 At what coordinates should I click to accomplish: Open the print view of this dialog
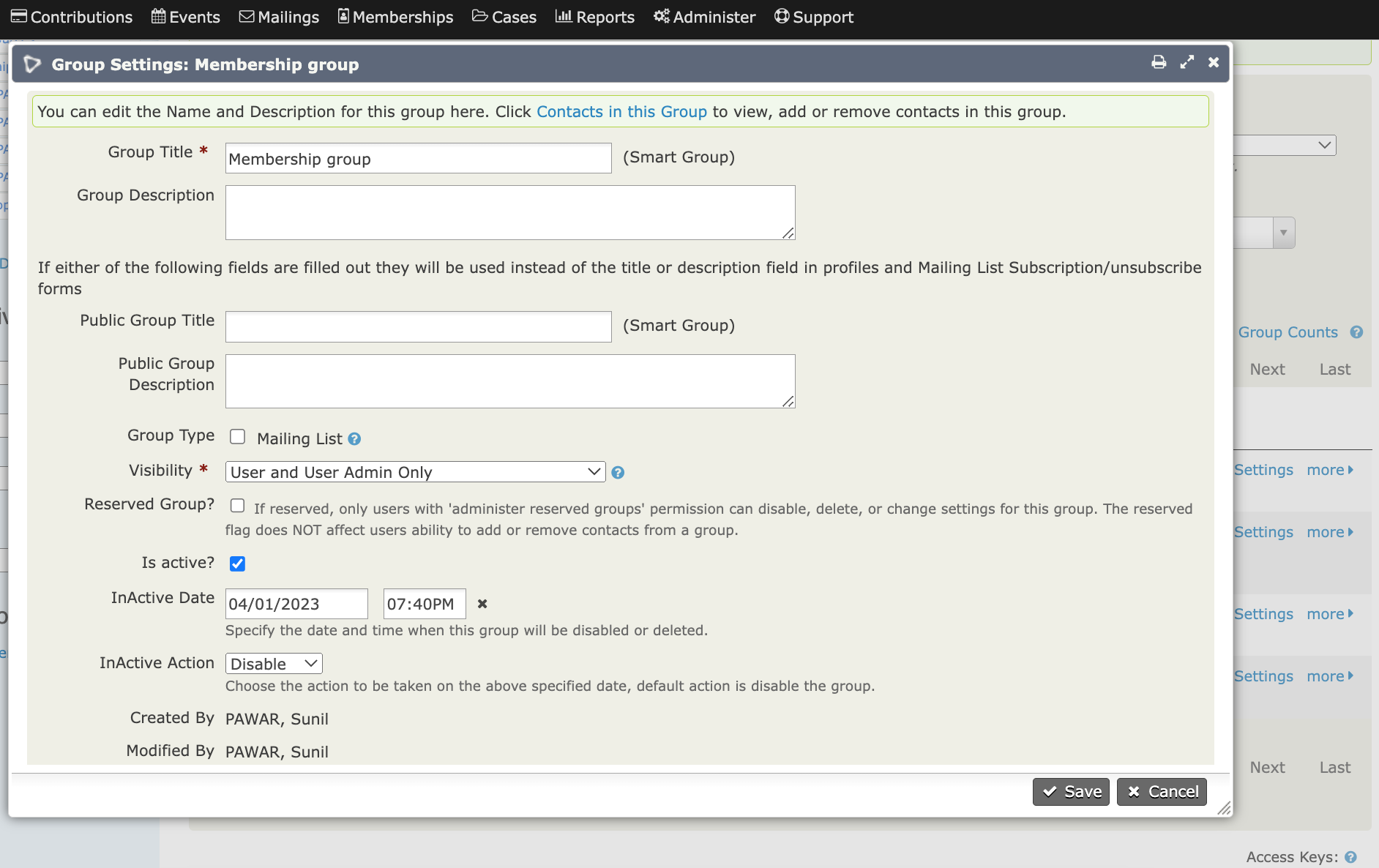(x=1159, y=62)
